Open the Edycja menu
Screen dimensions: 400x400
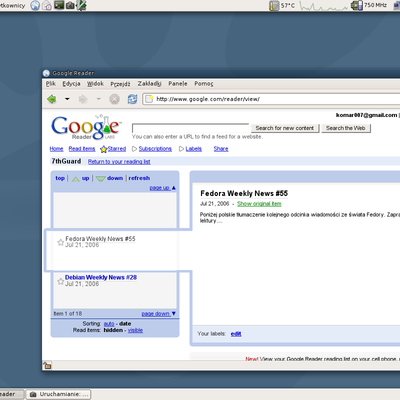pyautogui.click(x=71, y=84)
